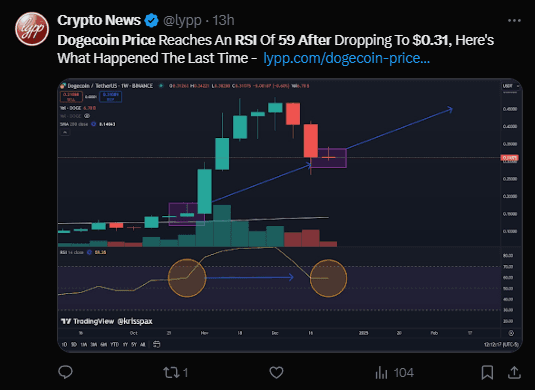Click the USDT currency dropdown on chart
This screenshot has width=535, height=390.
pos(510,86)
